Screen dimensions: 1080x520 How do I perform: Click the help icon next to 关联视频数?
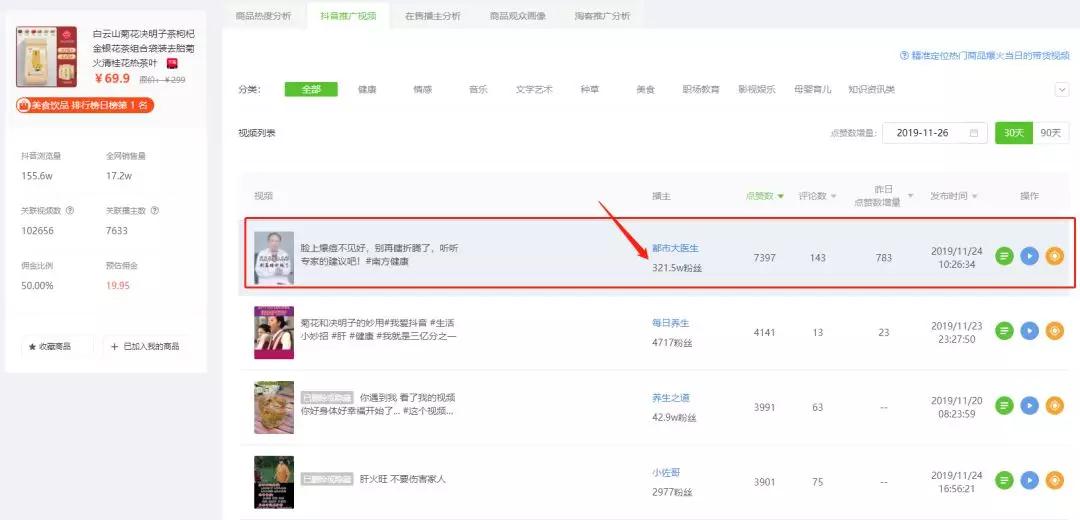[70, 210]
